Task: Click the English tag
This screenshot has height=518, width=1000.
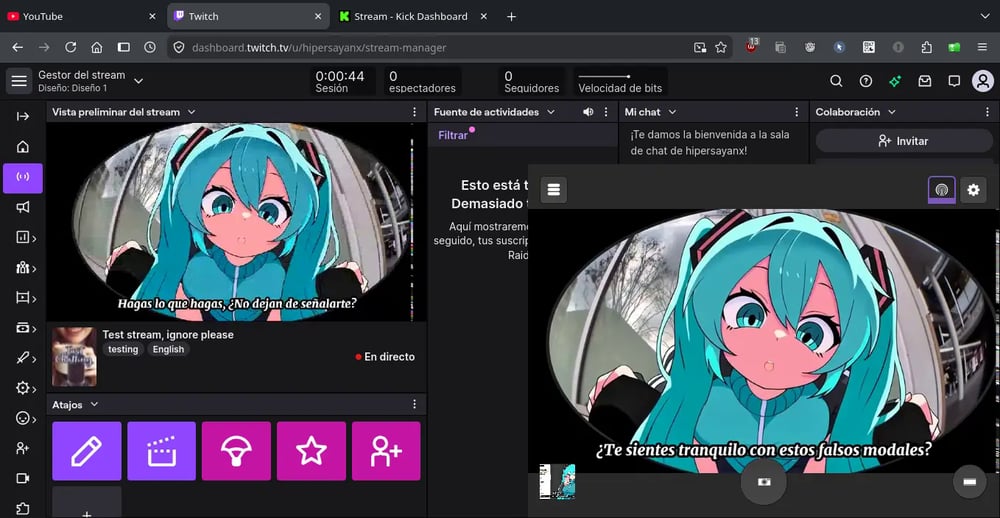Action: click(x=168, y=349)
